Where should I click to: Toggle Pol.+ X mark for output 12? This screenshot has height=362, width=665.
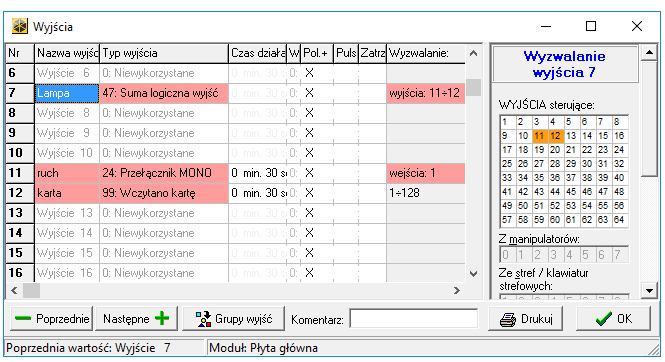click(310, 193)
